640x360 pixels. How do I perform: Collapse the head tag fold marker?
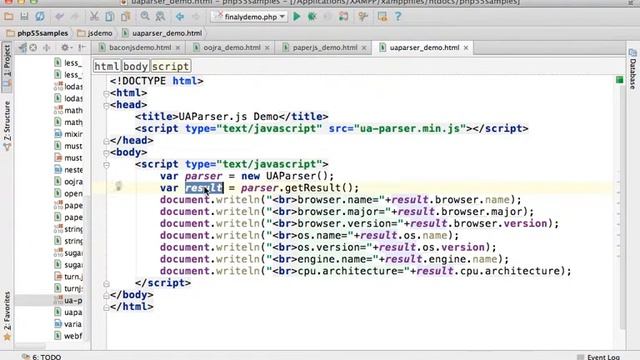click(106, 105)
